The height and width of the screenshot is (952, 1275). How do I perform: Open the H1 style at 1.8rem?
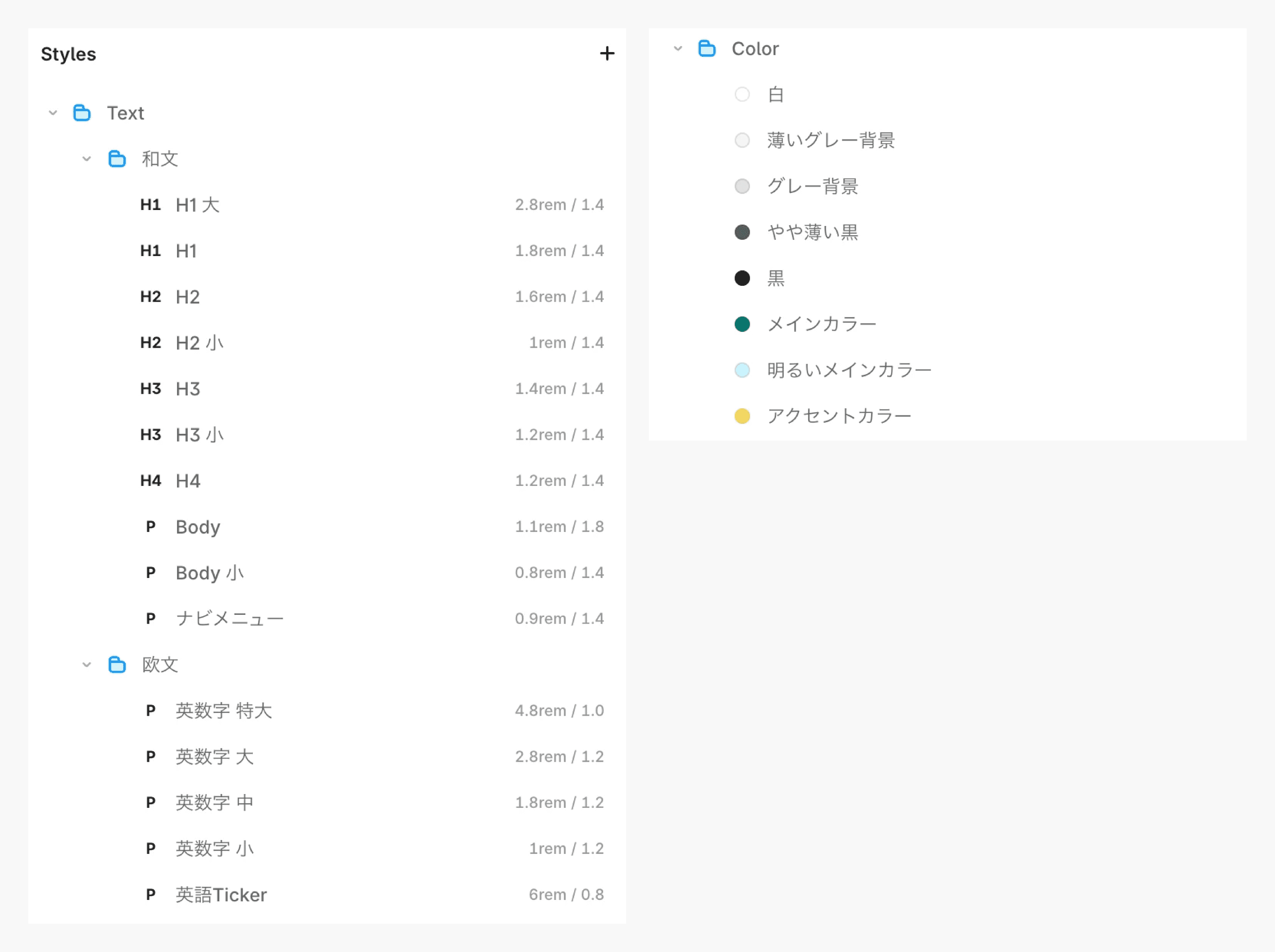(186, 251)
